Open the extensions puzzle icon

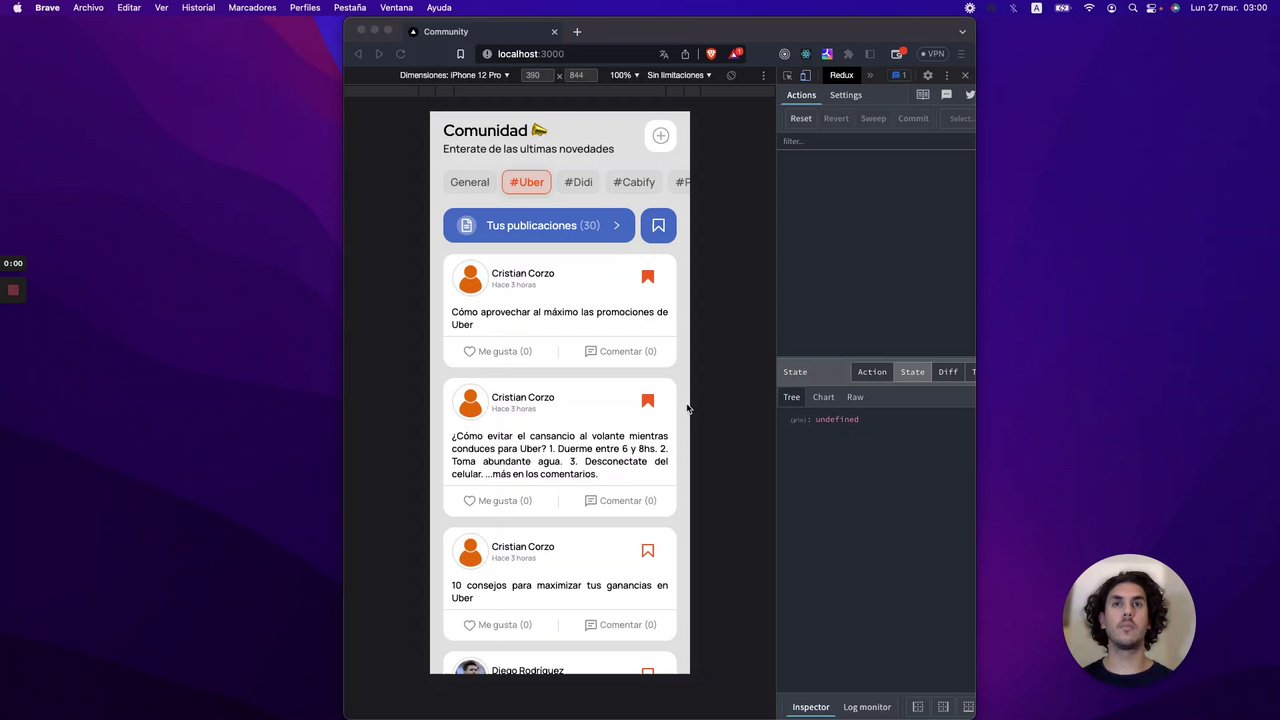click(x=849, y=54)
